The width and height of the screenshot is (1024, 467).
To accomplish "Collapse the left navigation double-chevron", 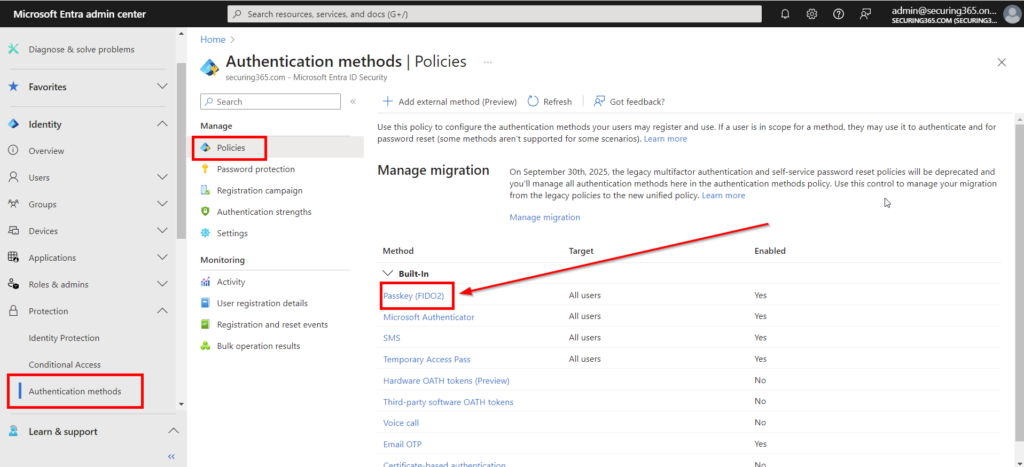I will (171, 457).
